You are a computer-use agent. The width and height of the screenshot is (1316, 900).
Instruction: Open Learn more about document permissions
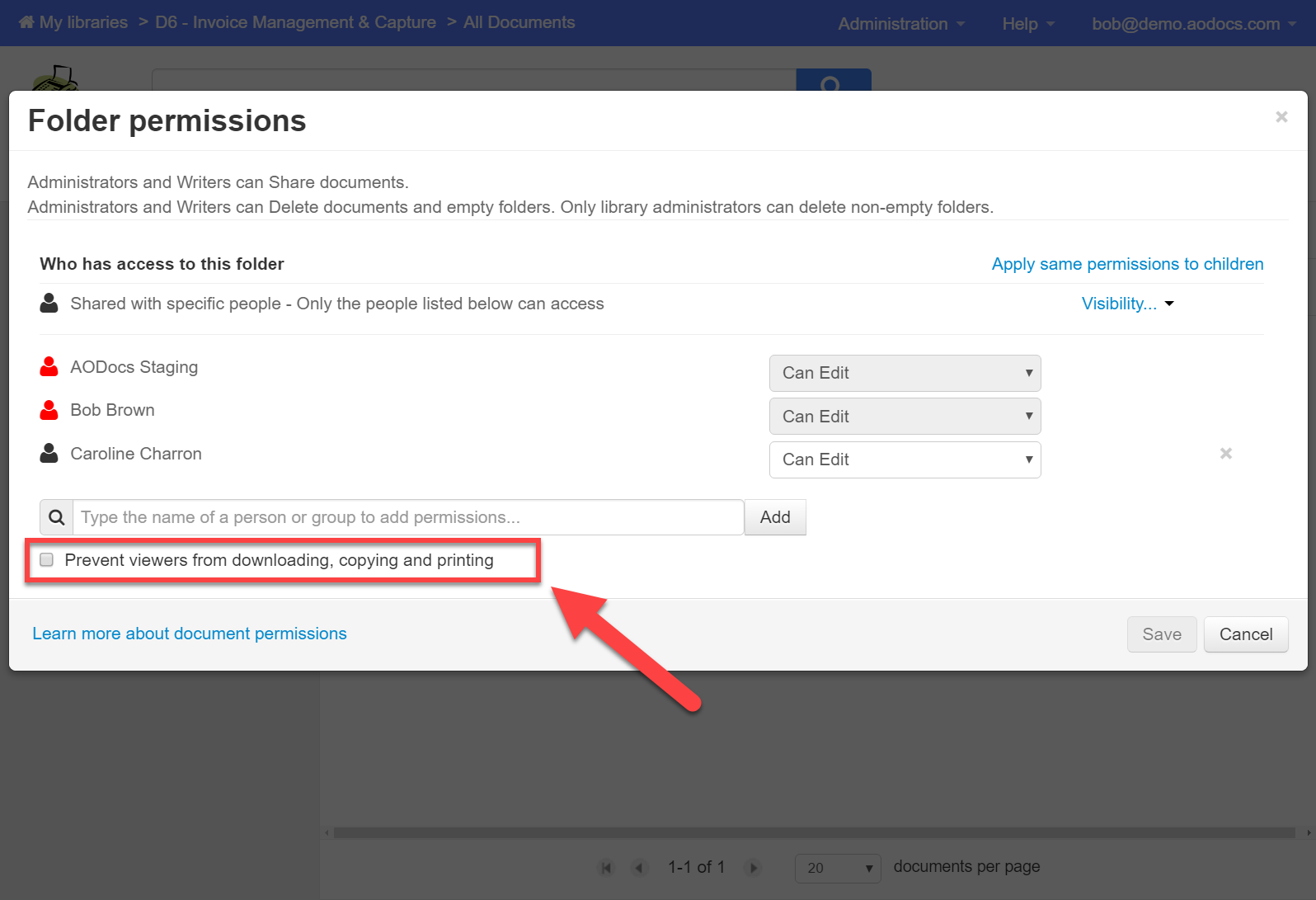point(190,634)
